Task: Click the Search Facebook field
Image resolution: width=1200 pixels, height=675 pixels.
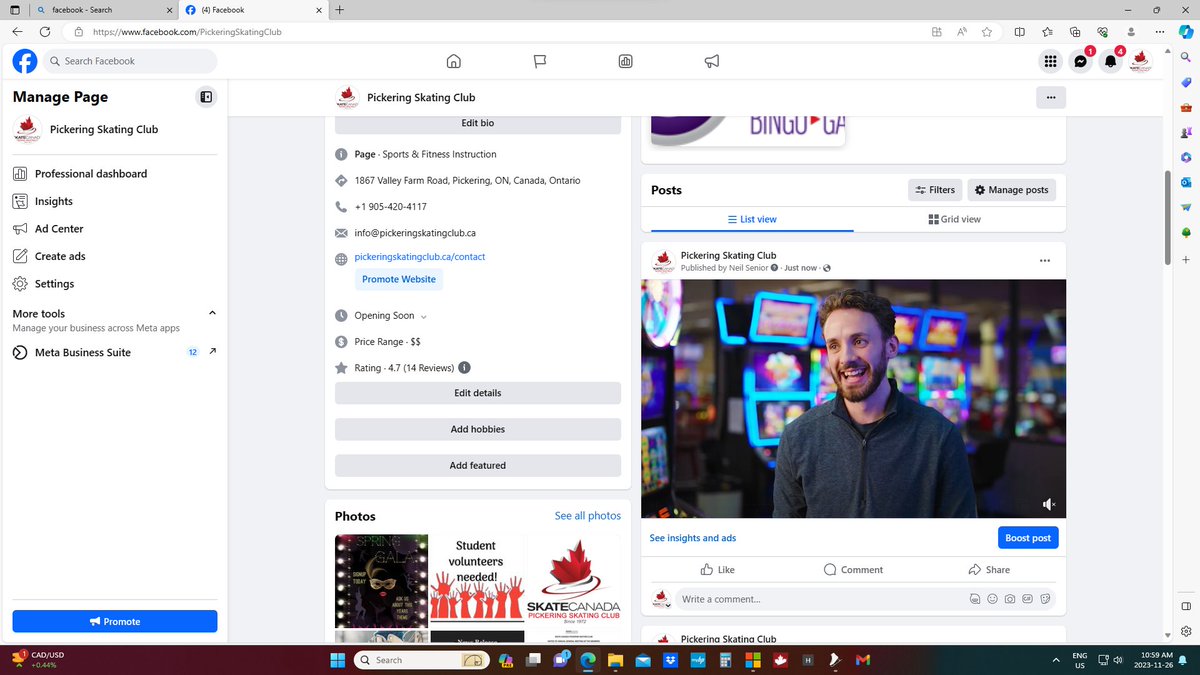Action: click(x=130, y=61)
